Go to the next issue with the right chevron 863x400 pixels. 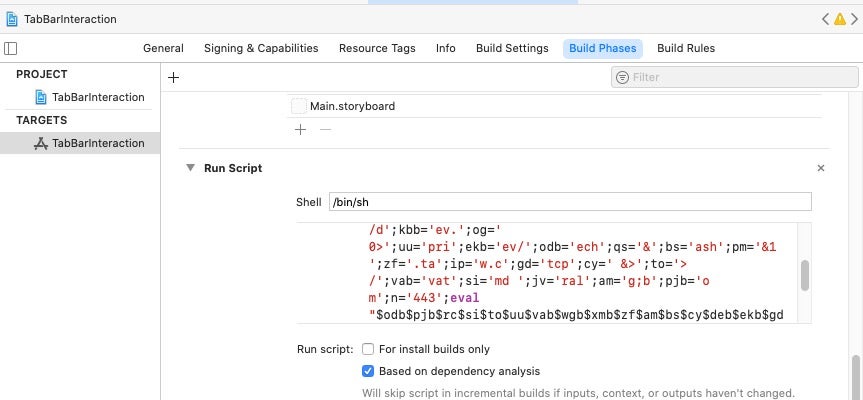pyautogui.click(x=854, y=19)
